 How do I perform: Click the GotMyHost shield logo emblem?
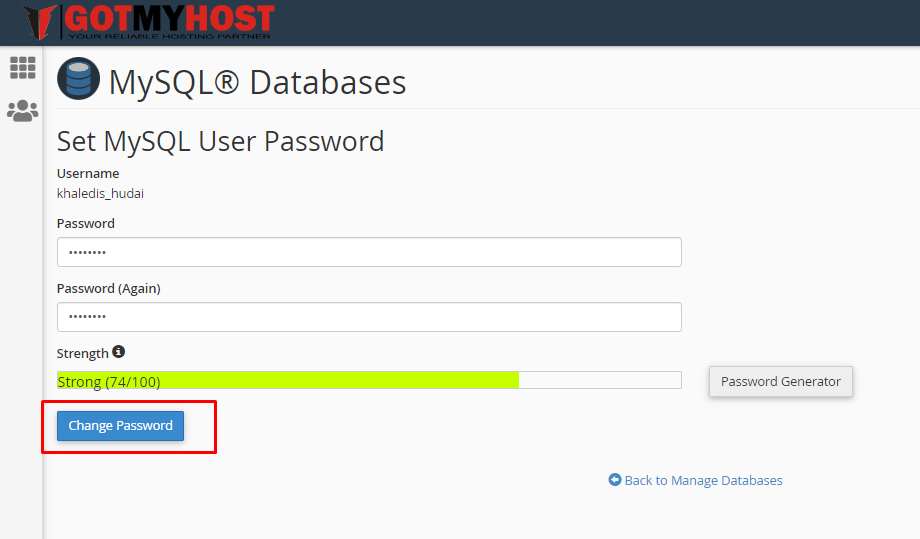tap(41, 22)
